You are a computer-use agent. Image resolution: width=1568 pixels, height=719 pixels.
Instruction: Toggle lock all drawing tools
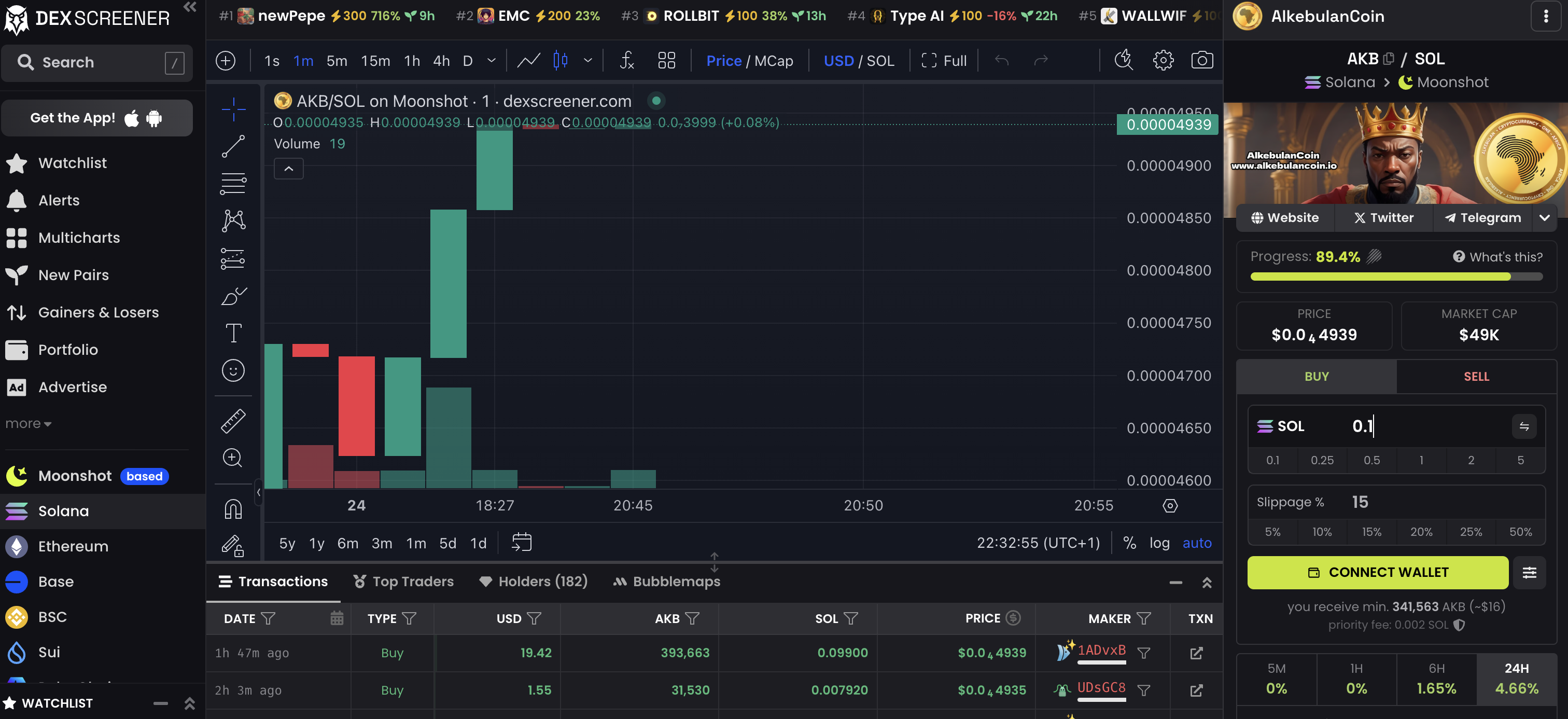pos(233,545)
